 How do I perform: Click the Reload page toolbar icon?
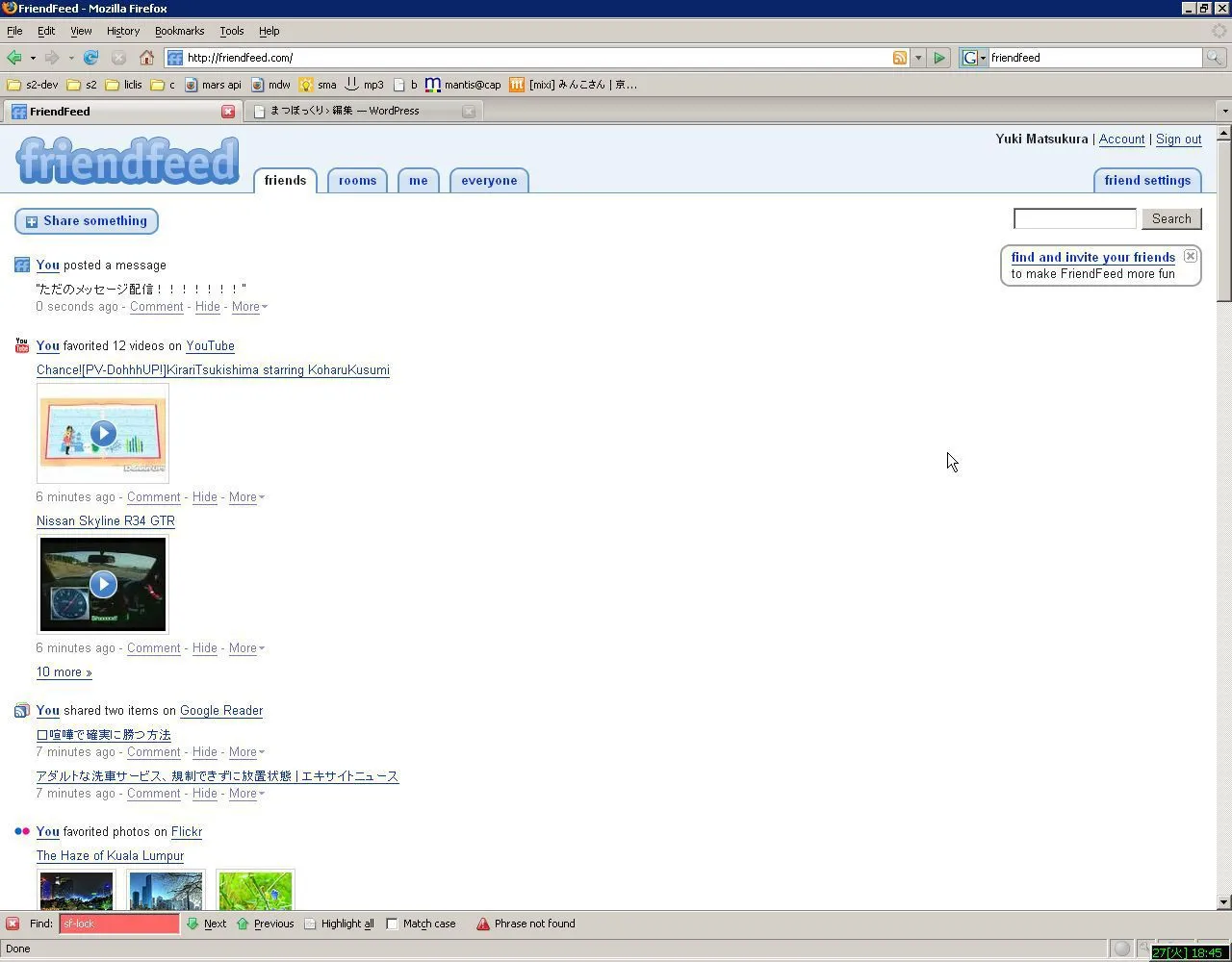click(x=90, y=58)
